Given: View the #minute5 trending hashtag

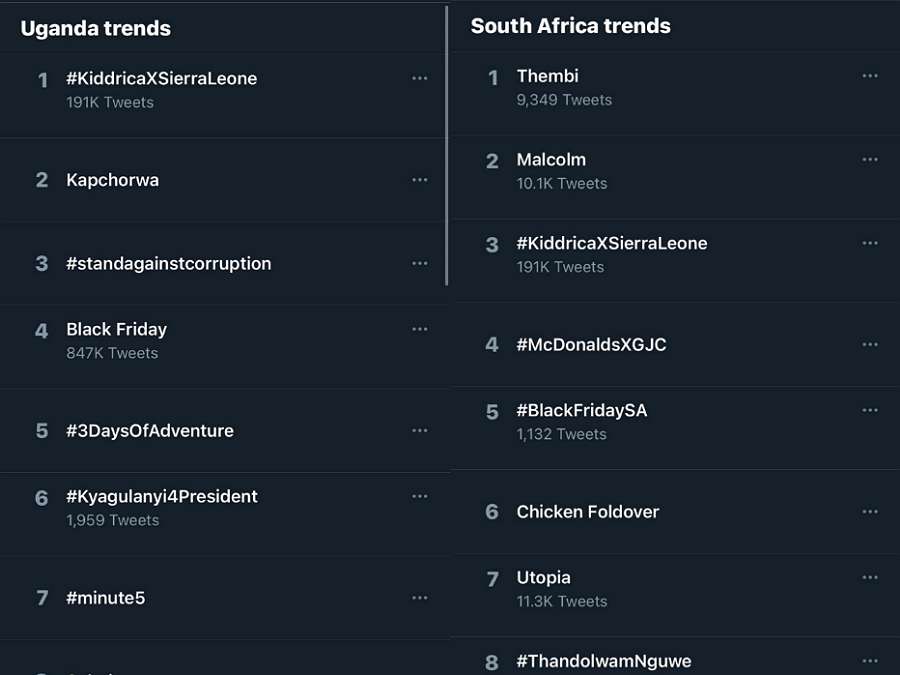Looking at the screenshot, I should (x=106, y=598).
